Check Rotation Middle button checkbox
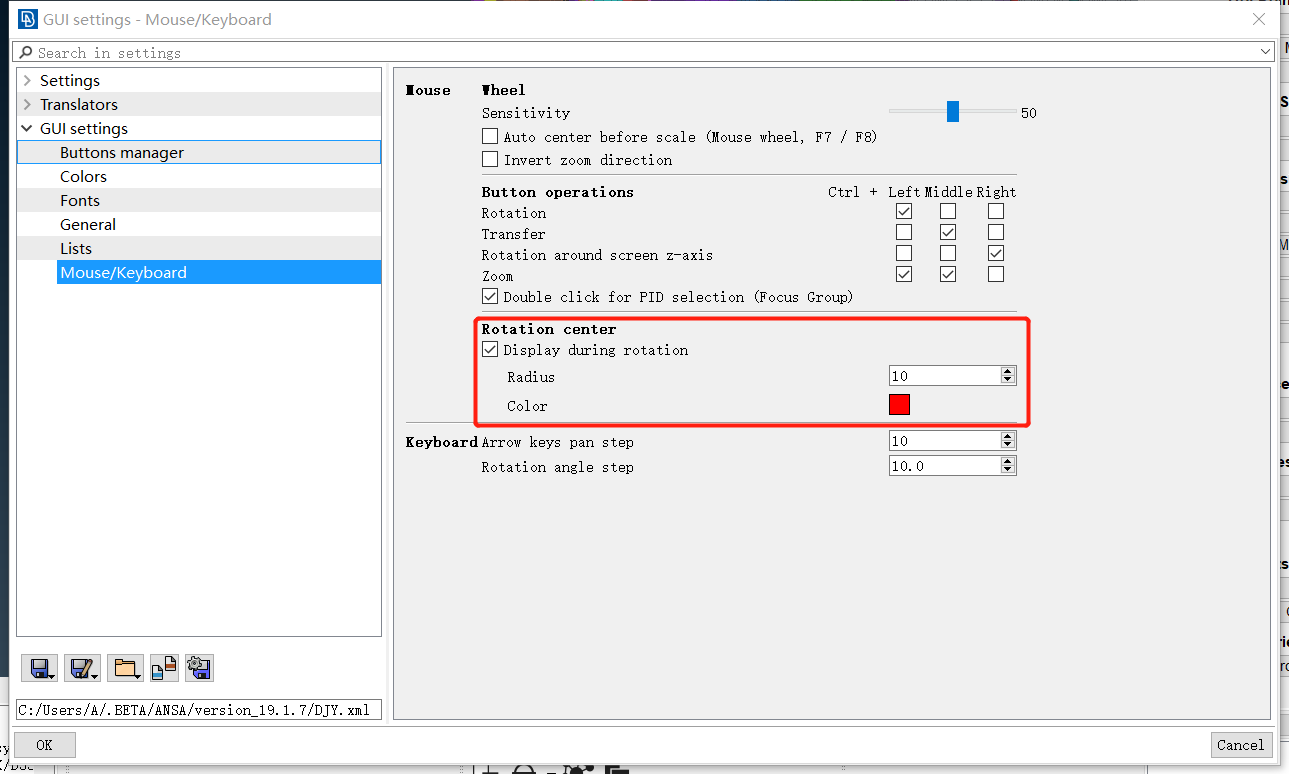 (x=948, y=212)
